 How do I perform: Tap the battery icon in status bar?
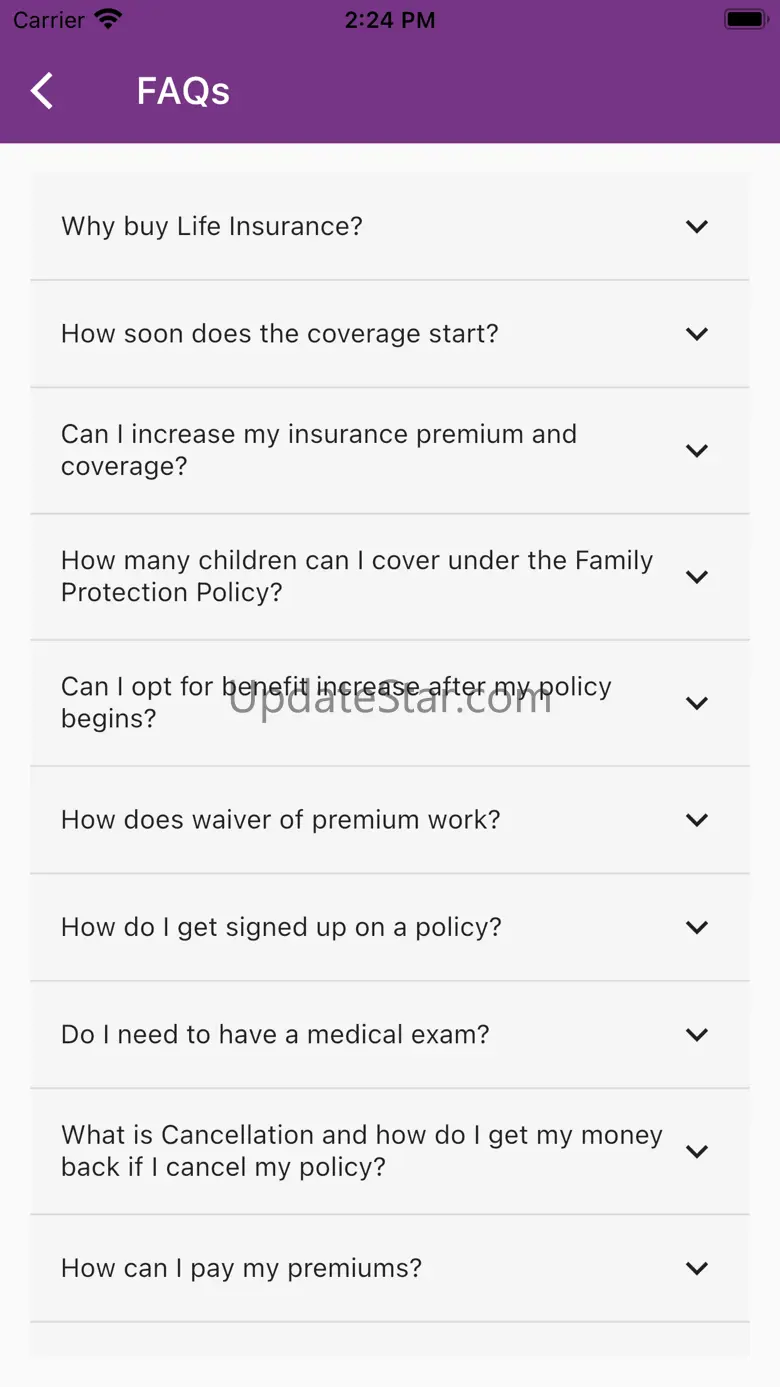[x=745, y=20]
